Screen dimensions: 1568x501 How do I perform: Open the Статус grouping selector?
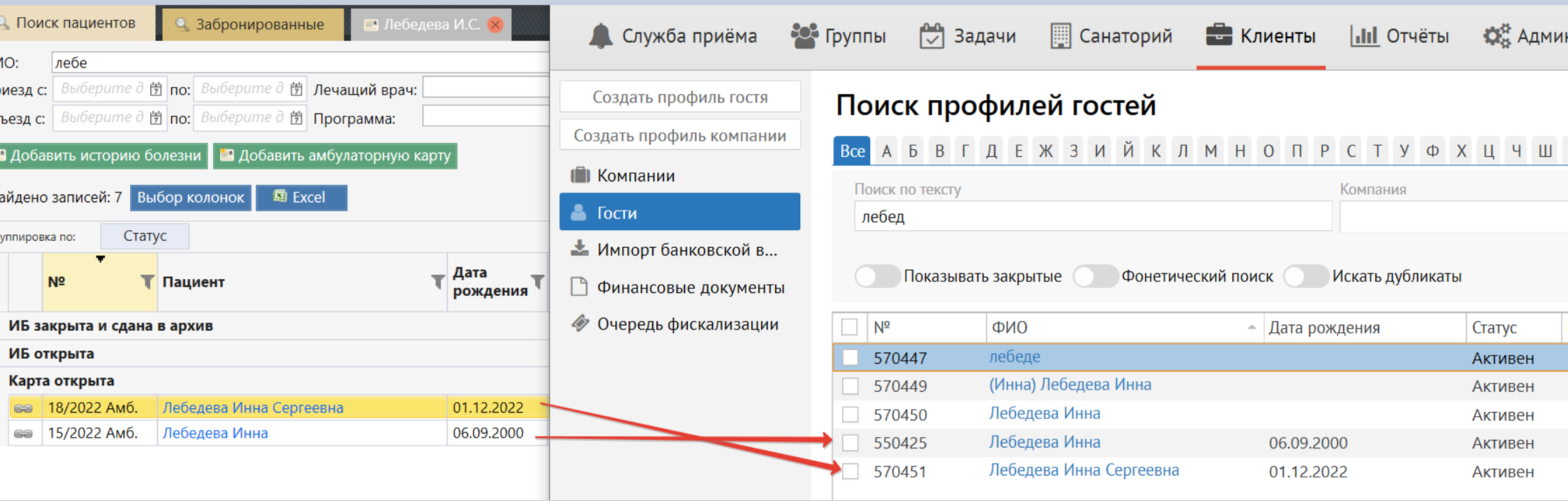click(x=145, y=236)
